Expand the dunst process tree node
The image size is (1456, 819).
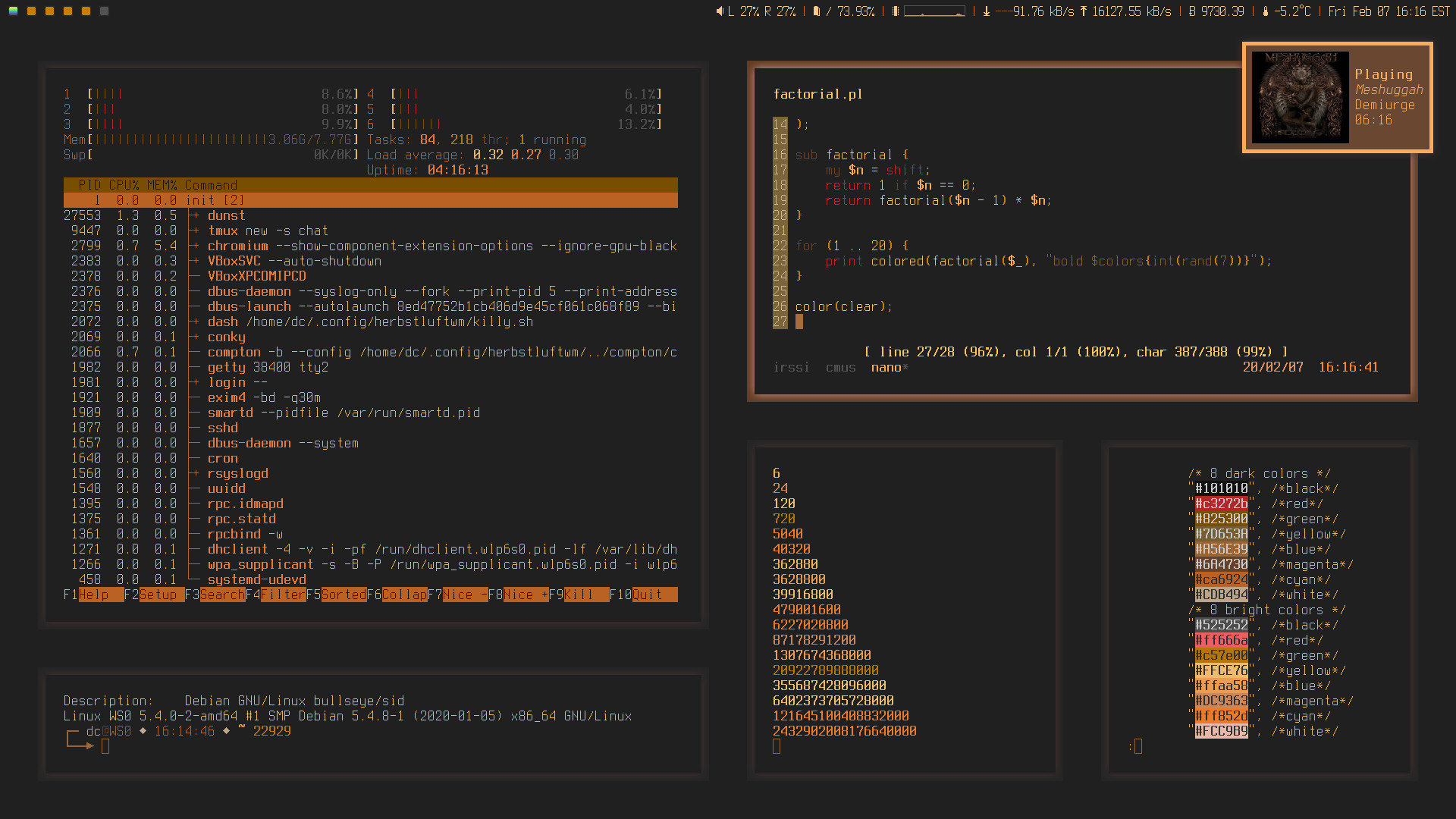point(194,215)
